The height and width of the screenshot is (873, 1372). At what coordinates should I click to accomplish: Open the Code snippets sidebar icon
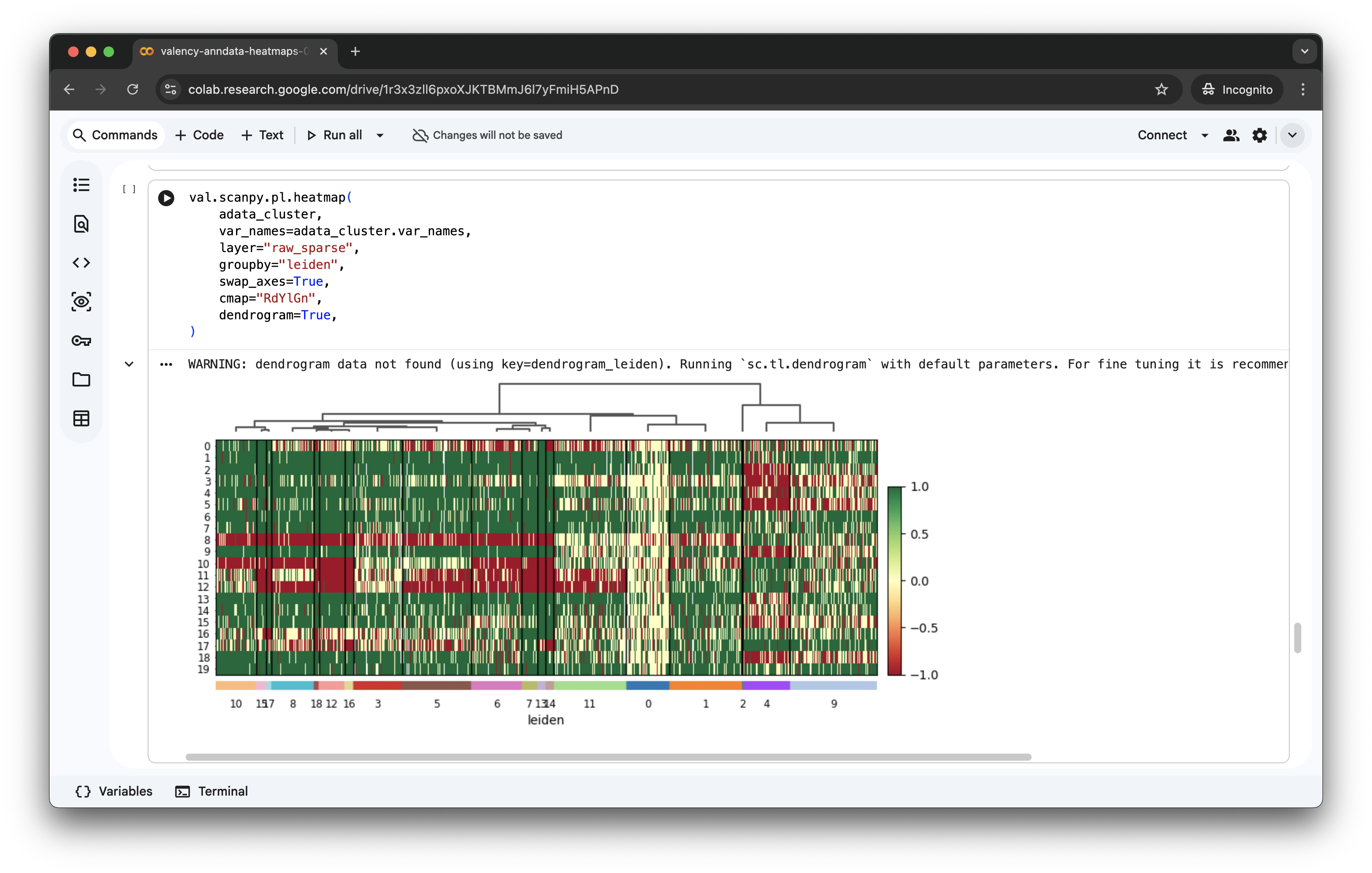(x=81, y=263)
